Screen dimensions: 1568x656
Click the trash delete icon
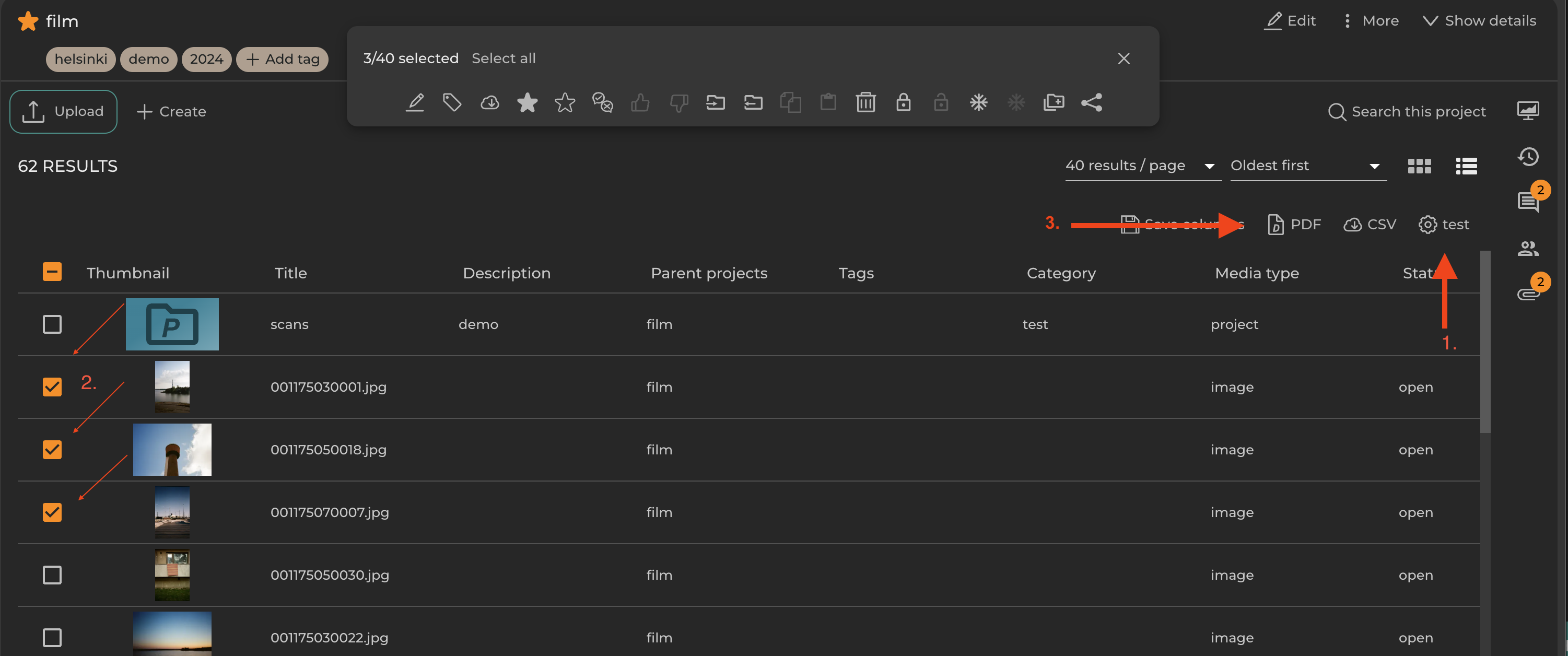pyautogui.click(x=865, y=102)
